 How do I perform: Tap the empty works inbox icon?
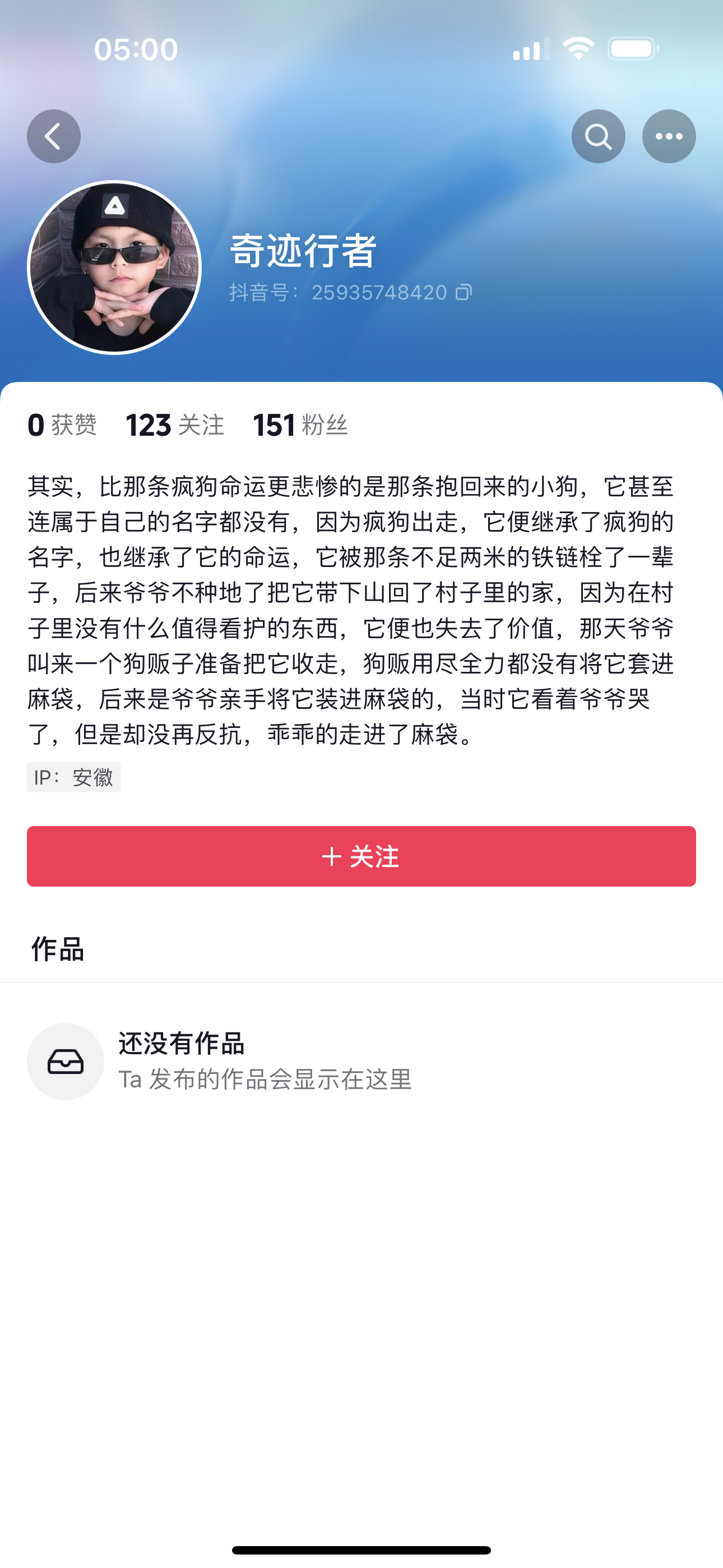tap(65, 1062)
